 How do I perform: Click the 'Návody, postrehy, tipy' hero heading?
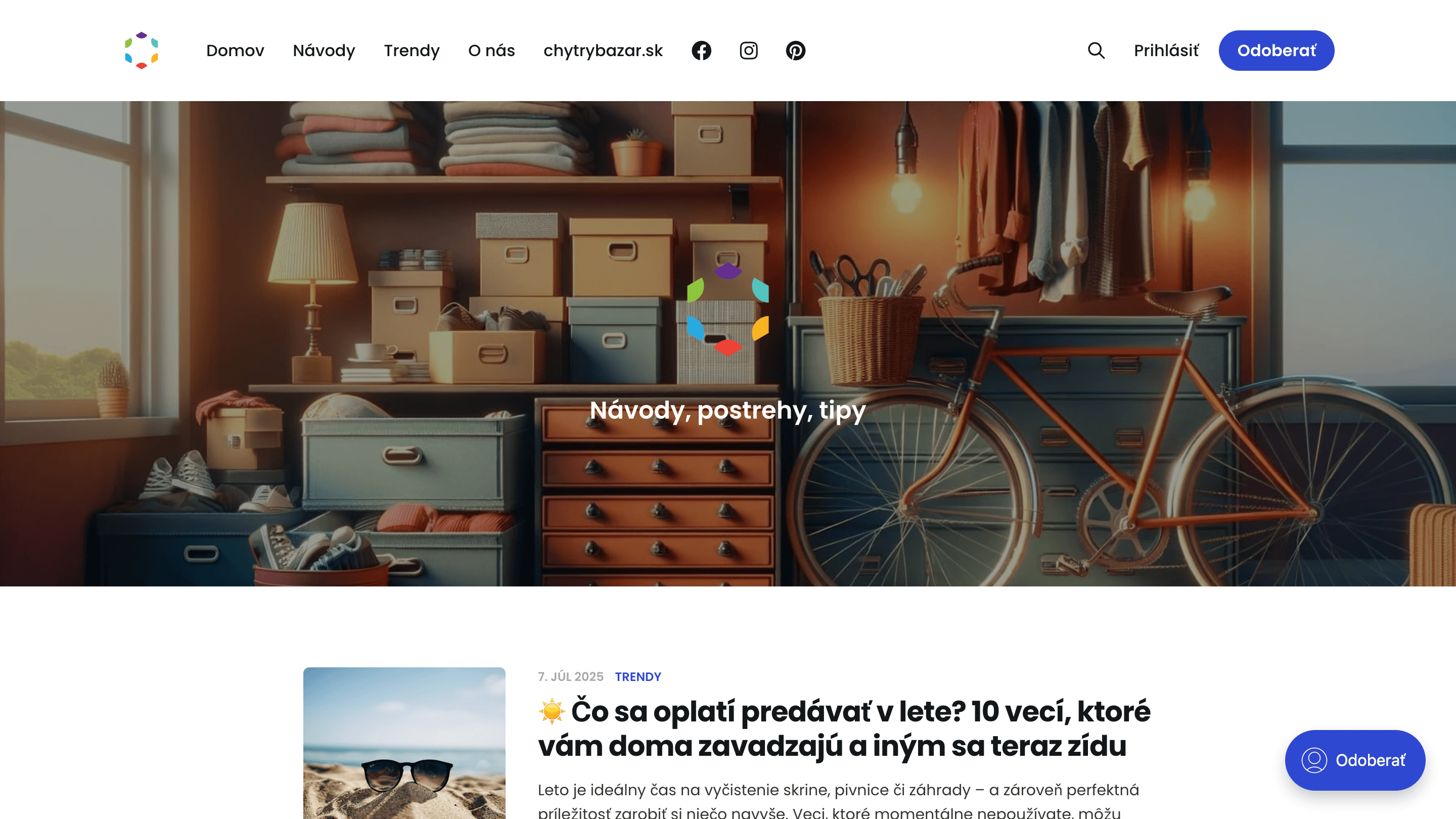click(727, 410)
